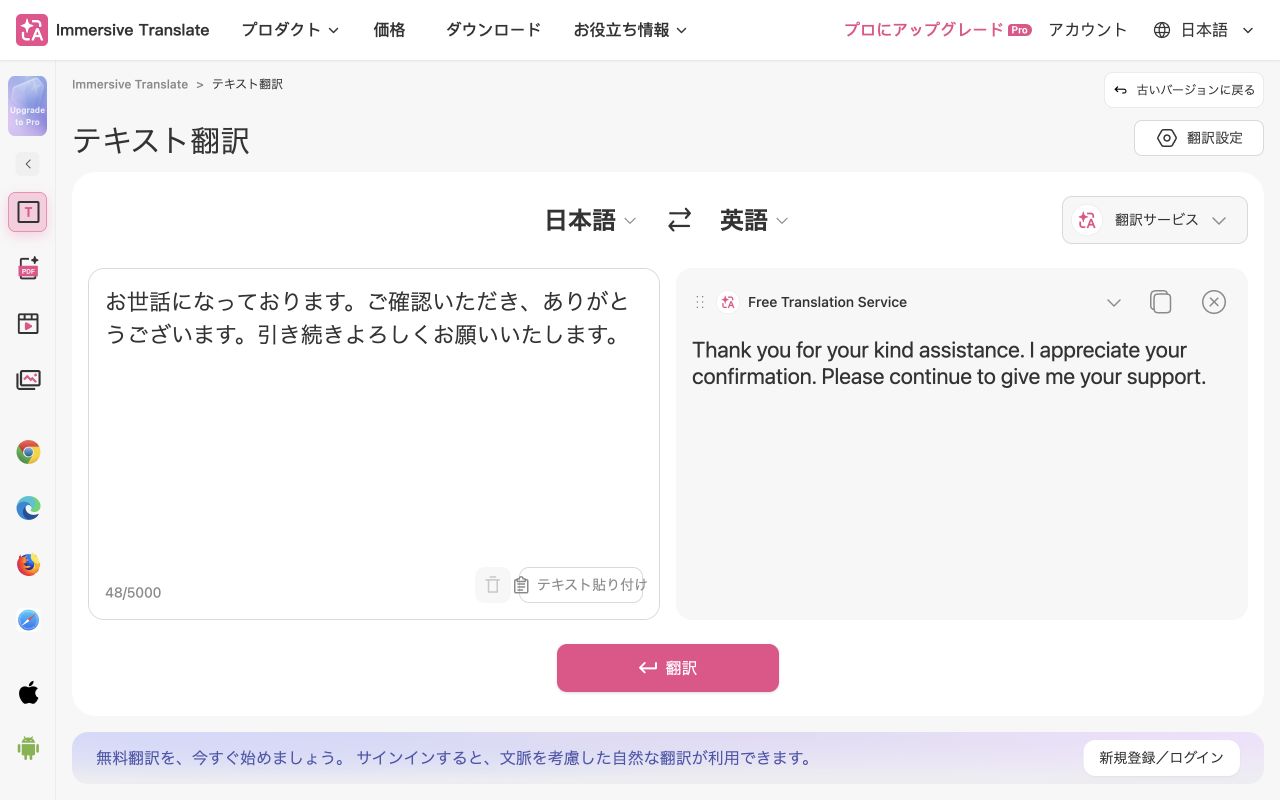Open site language selector 日本語 in header

point(1204,30)
